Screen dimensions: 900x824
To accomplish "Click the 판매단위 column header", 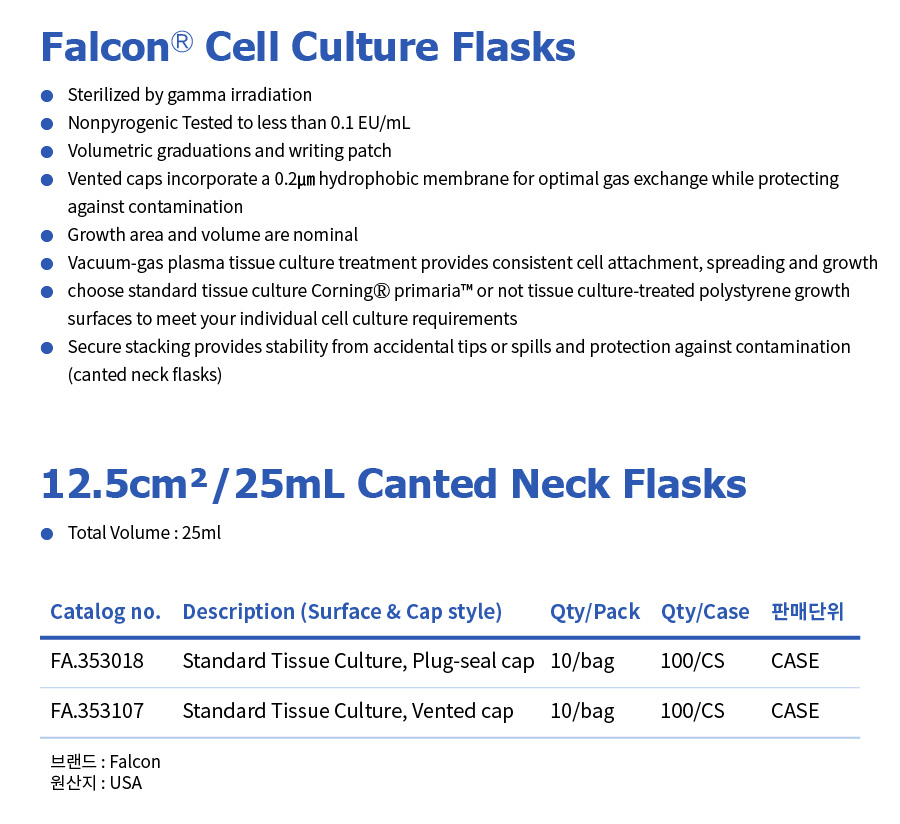I will [x=807, y=611].
